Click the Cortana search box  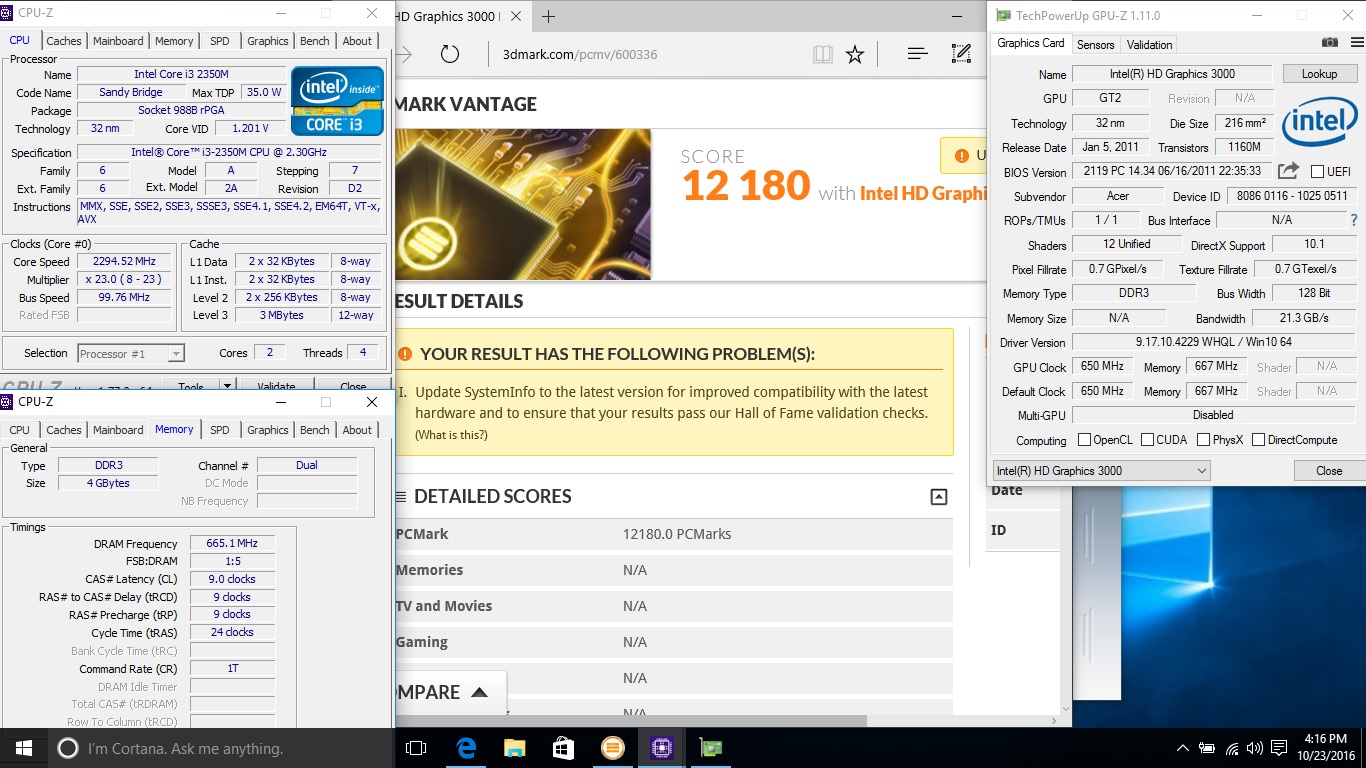[x=220, y=748]
